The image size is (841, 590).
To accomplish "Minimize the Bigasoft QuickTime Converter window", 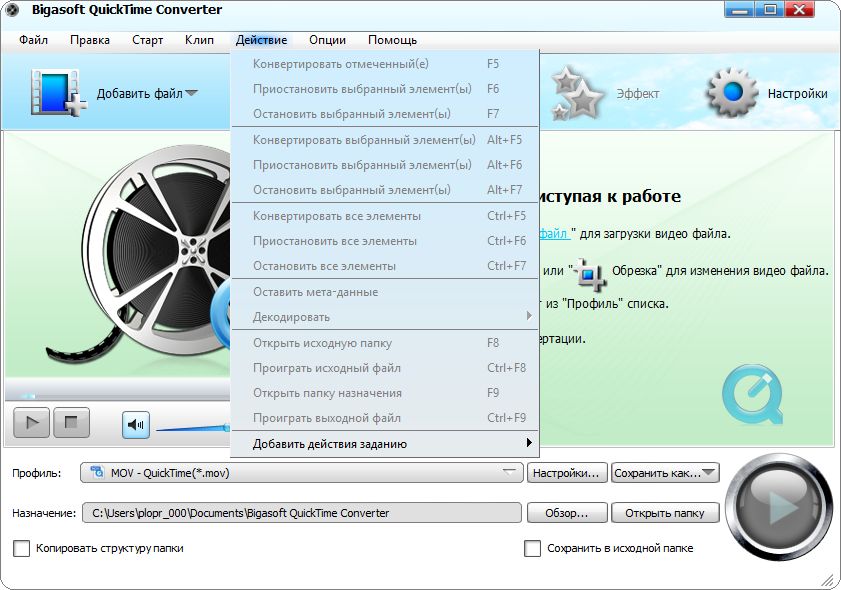I will [739, 9].
